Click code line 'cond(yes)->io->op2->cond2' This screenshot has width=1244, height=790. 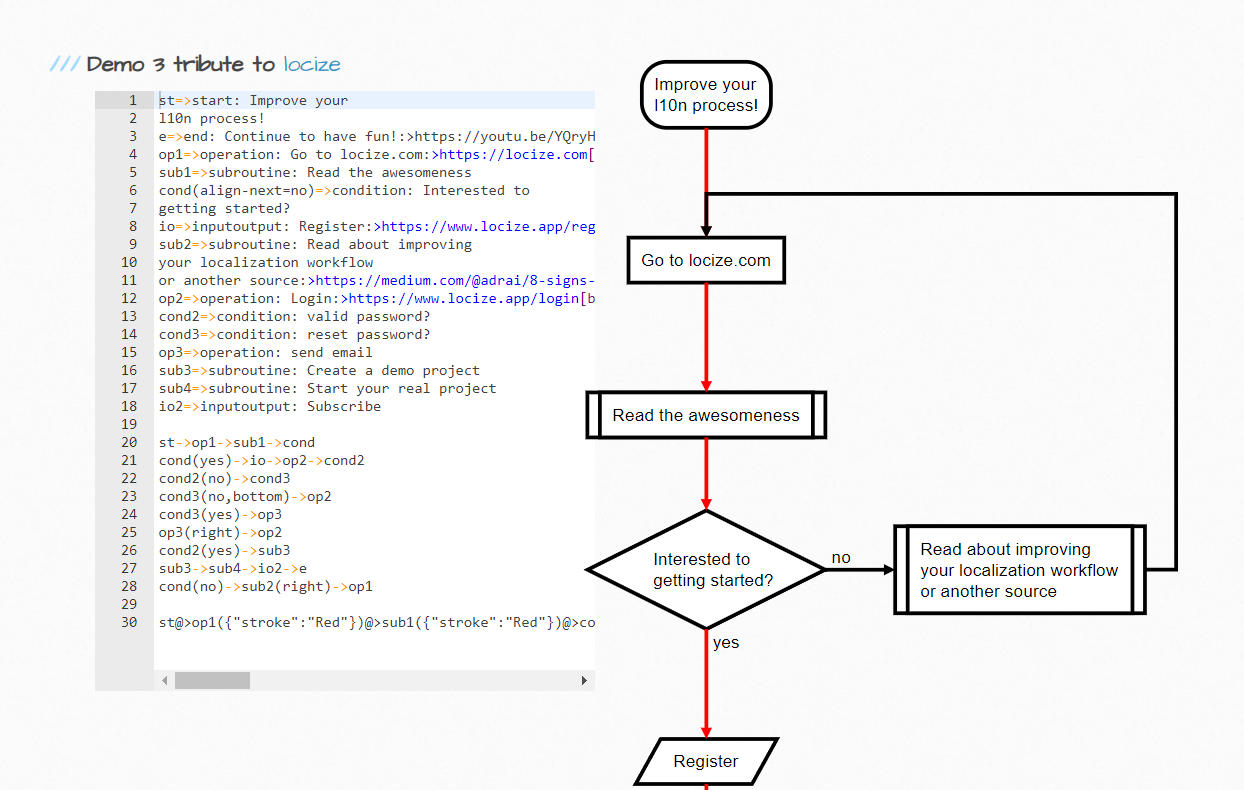[x=262, y=460]
